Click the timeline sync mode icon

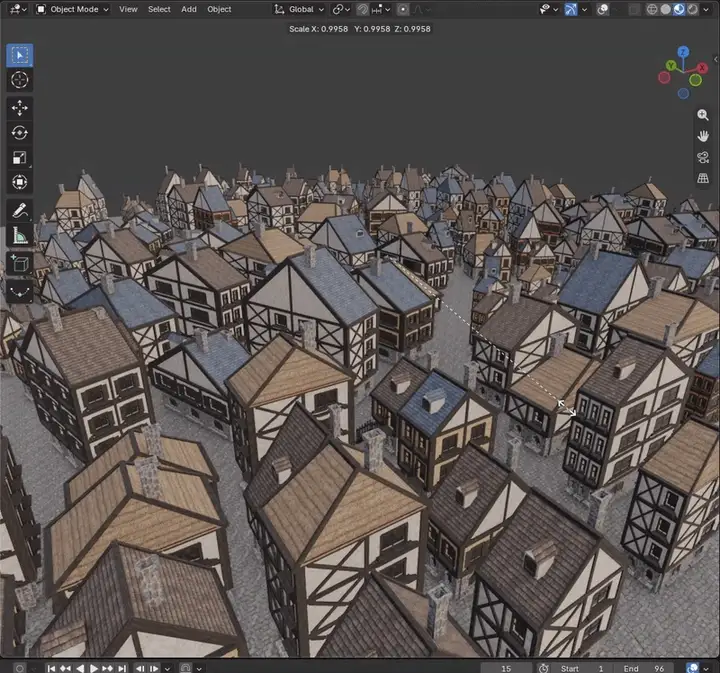pos(186,668)
